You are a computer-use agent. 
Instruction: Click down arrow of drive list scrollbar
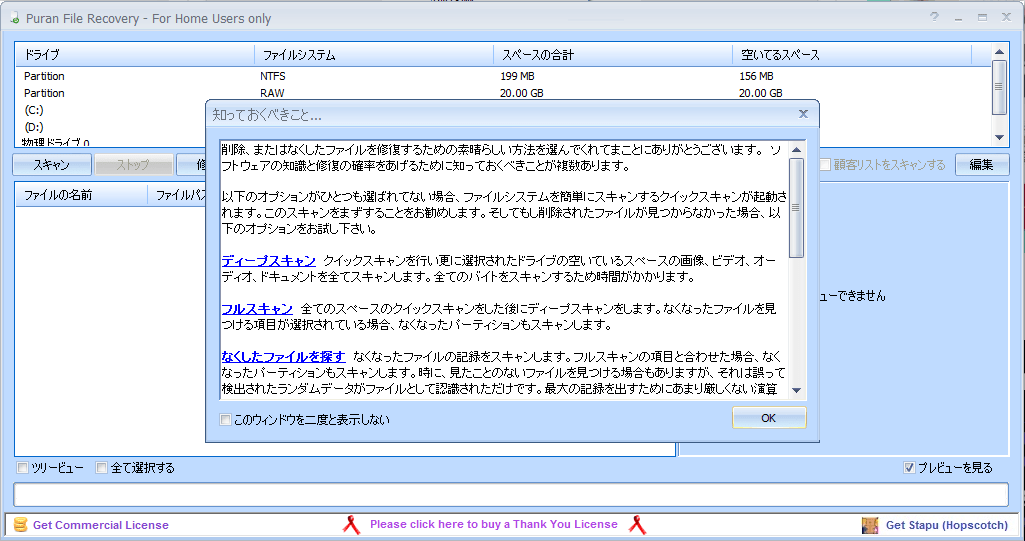[1000, 138]
